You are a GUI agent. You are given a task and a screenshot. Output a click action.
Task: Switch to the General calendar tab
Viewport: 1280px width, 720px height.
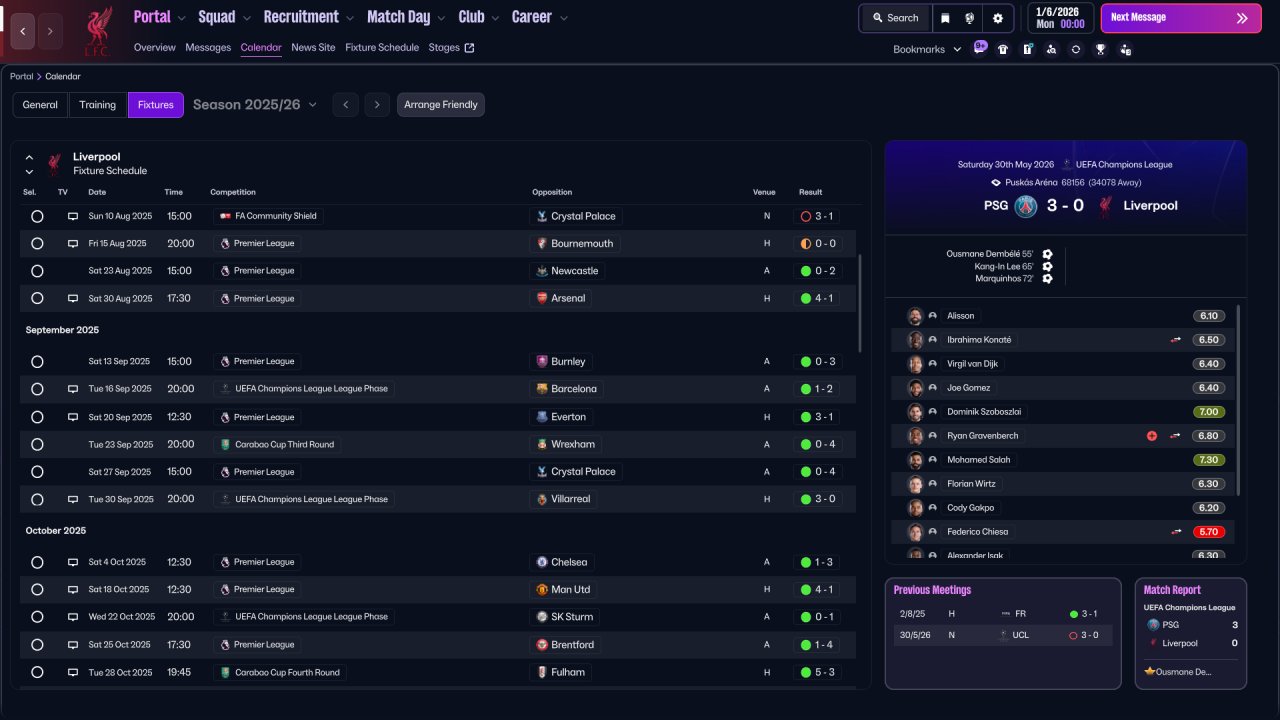[40, 105]
